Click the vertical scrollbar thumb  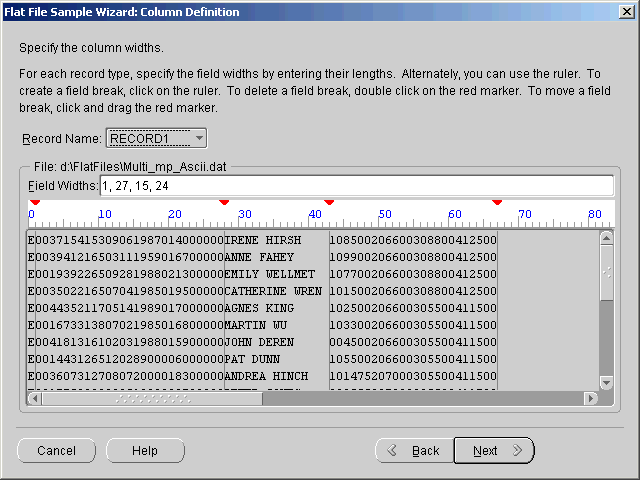(607, 273)
